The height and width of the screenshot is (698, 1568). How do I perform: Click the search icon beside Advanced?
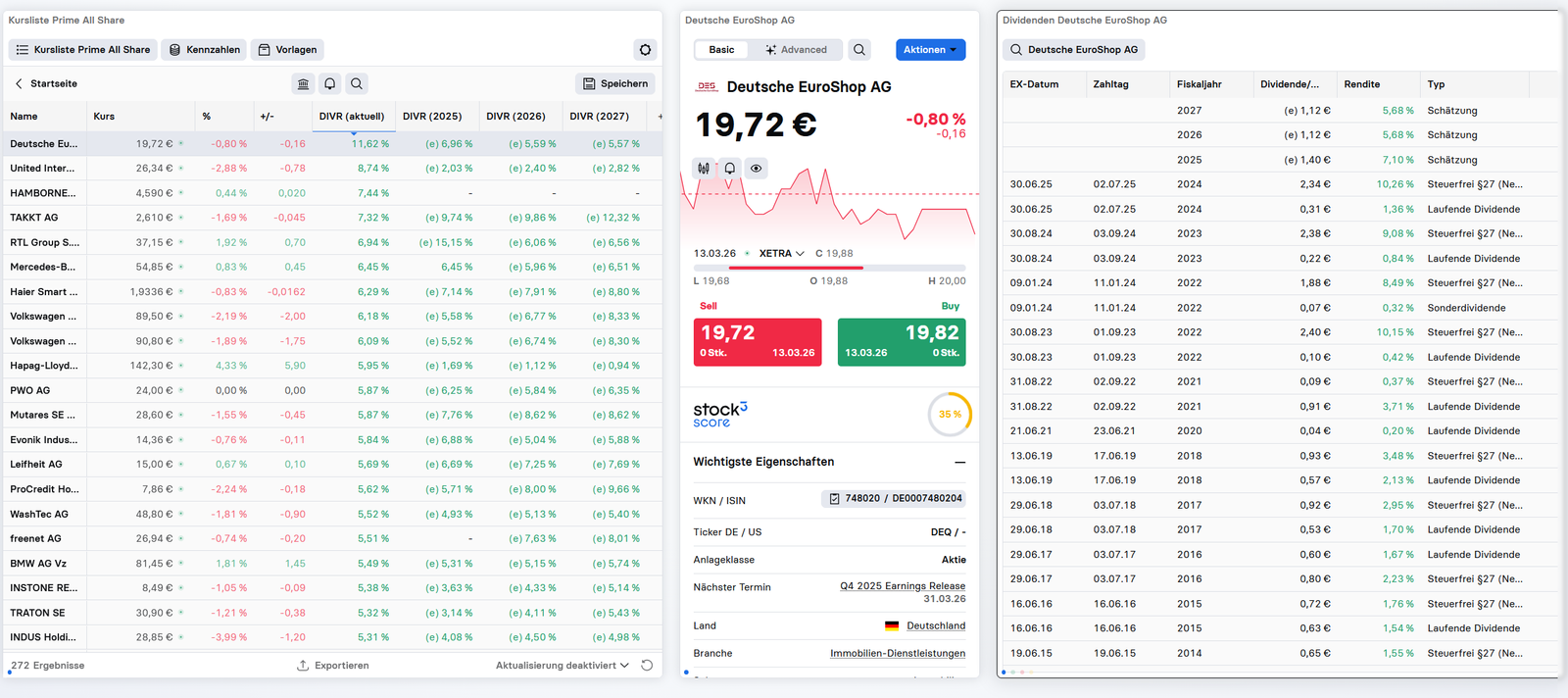859,50
